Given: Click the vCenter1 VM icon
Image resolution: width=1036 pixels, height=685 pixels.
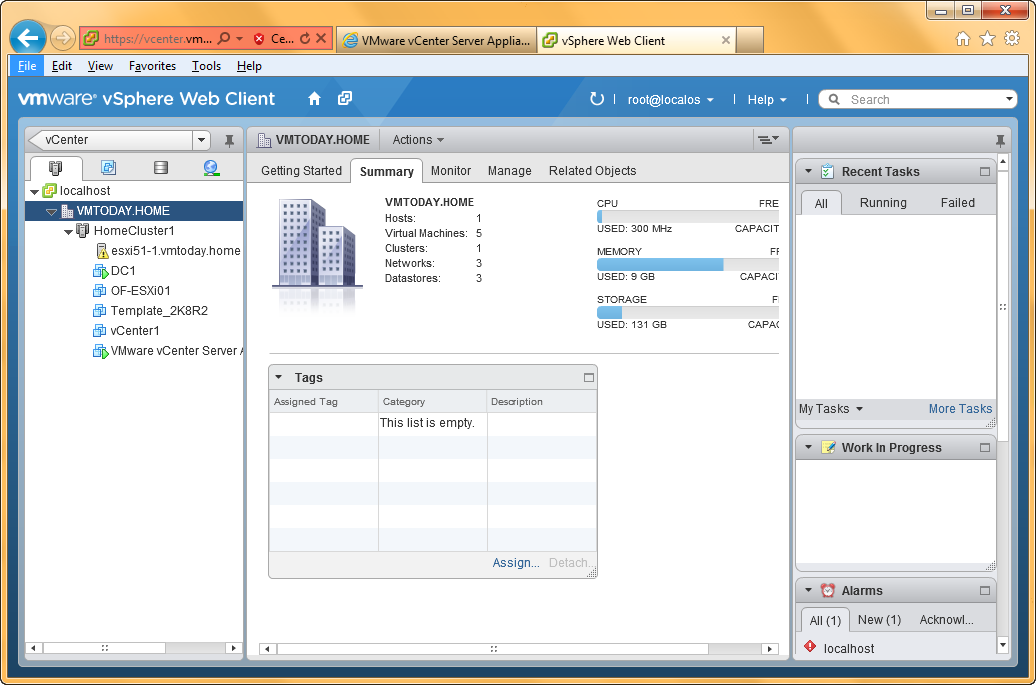Looking at the screenshot, I should (100, 330).
